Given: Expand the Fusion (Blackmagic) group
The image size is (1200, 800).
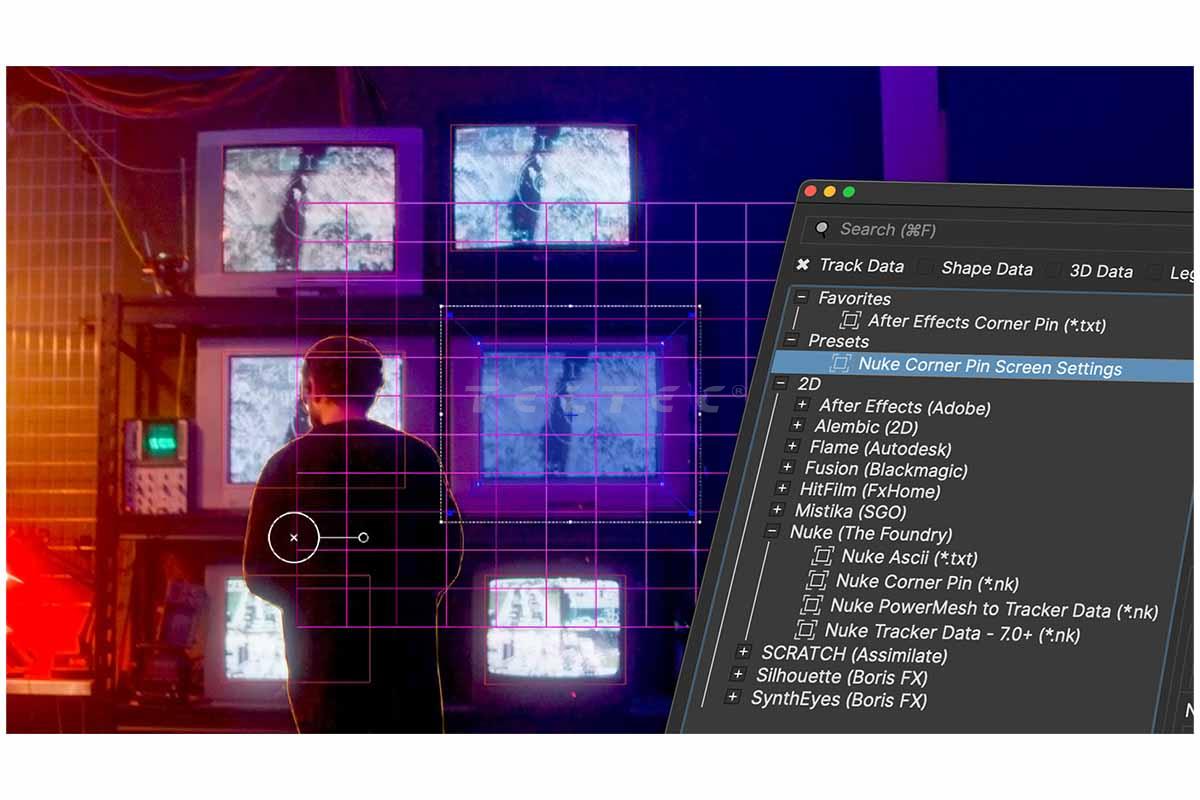Looking at the screenshot, I should pyautogui.click(x=787, y=467).
